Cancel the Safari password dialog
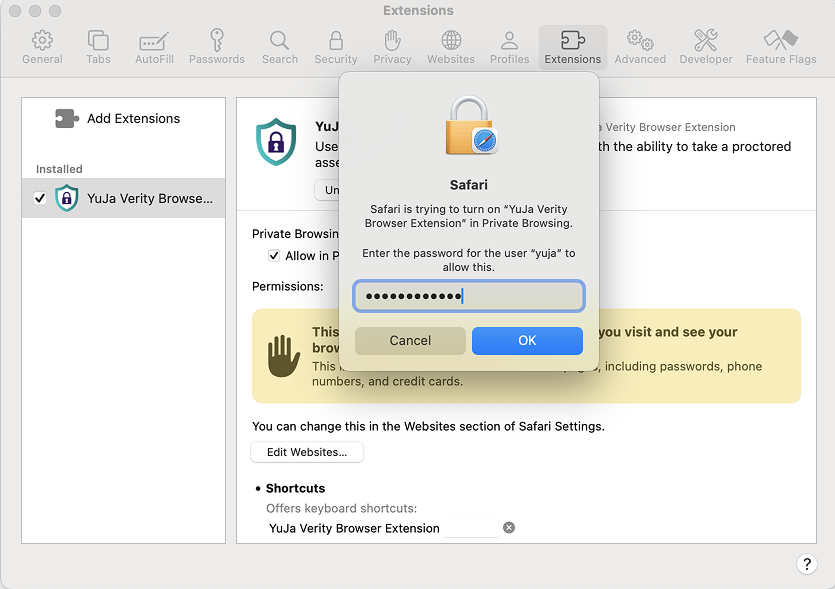Image resolution: width=835 pixels, height=589 pixels. [x=410, y=340]
